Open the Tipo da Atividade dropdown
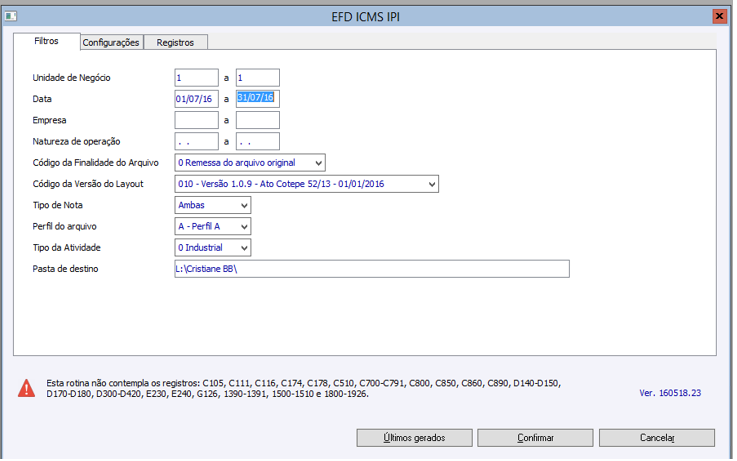The width and height of the screenshot is (737, 461). (x=212, y=247)
